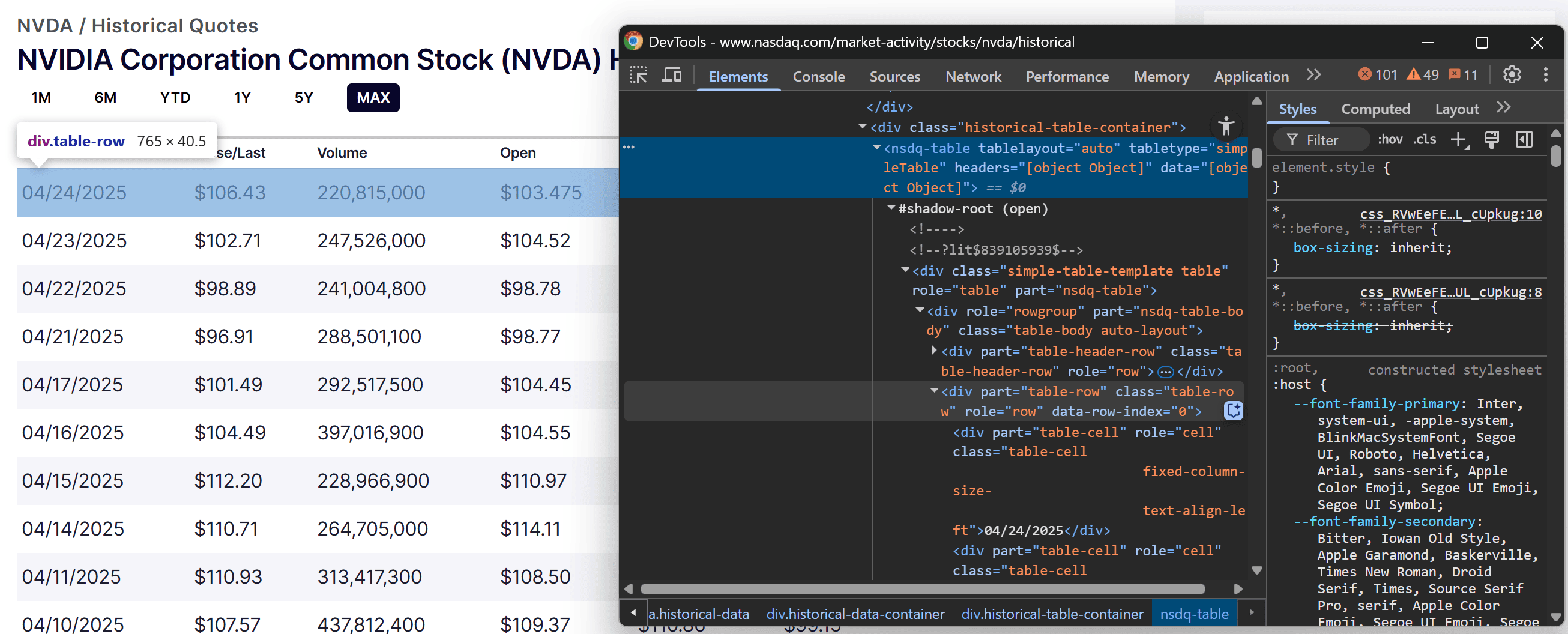Show more DevTools panels with double chevron
The height and width of the screenshot is (634, 1568).
click(x=1313, y=75)
